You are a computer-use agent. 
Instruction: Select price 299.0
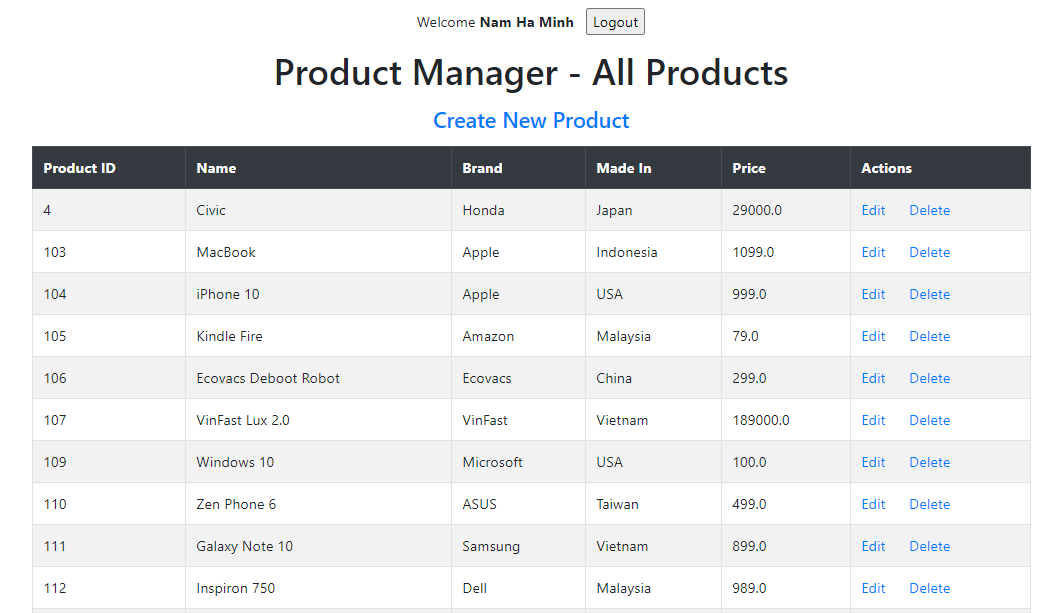click(785, 378)
